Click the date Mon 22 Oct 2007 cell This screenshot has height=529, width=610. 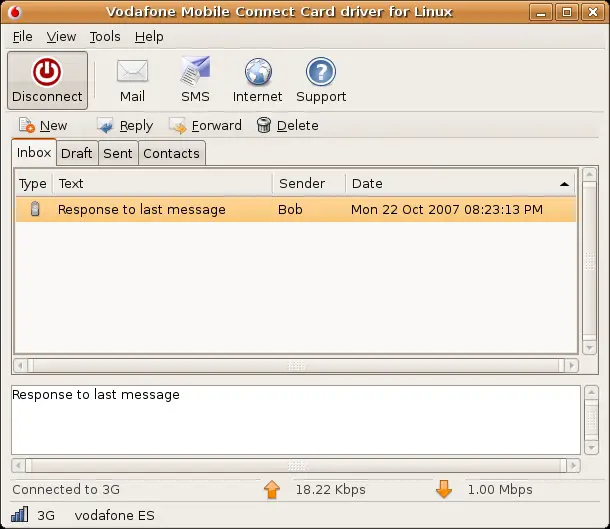click(x=447, y=210)
